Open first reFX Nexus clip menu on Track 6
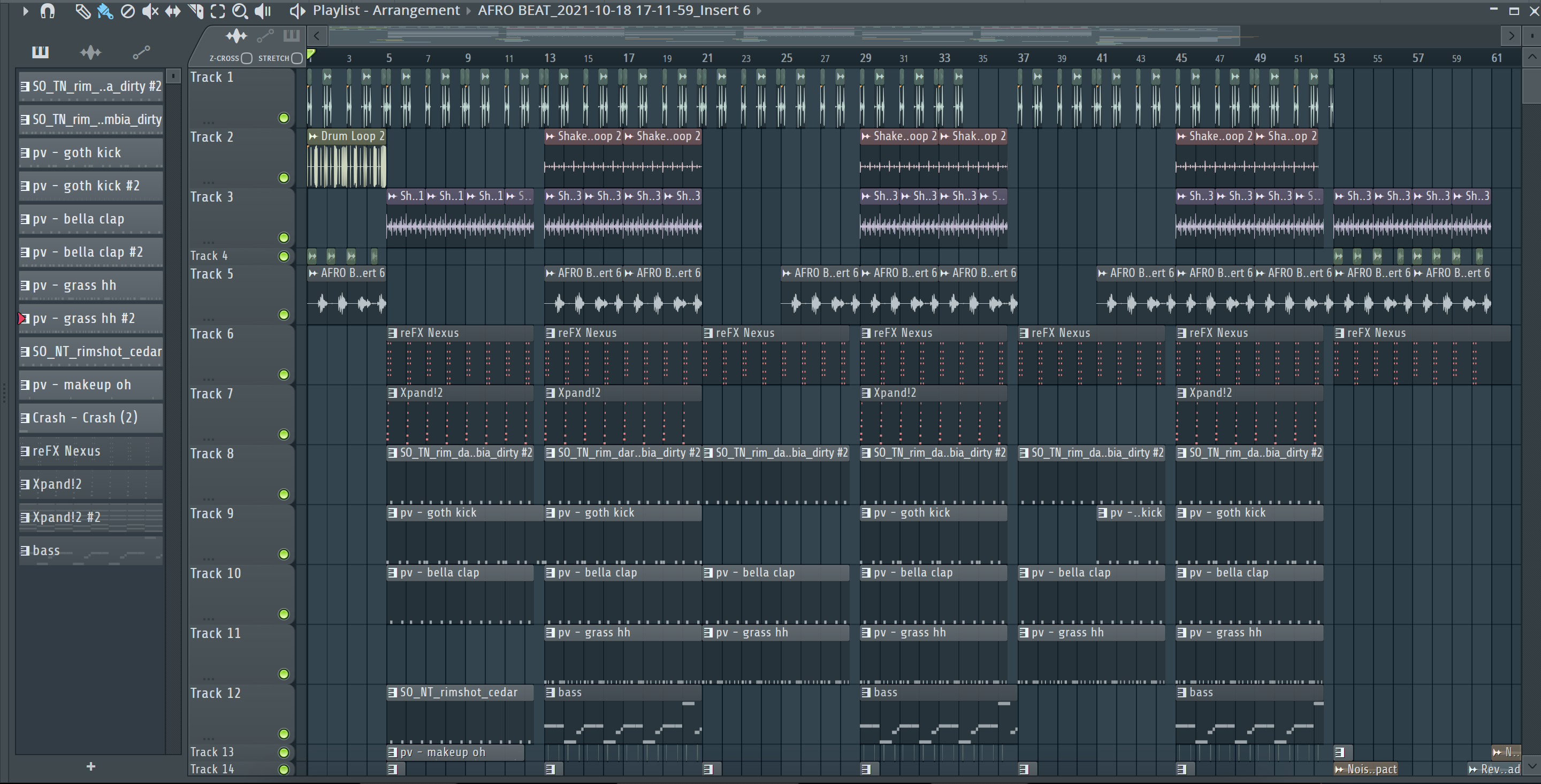 [x=392, y=333]
